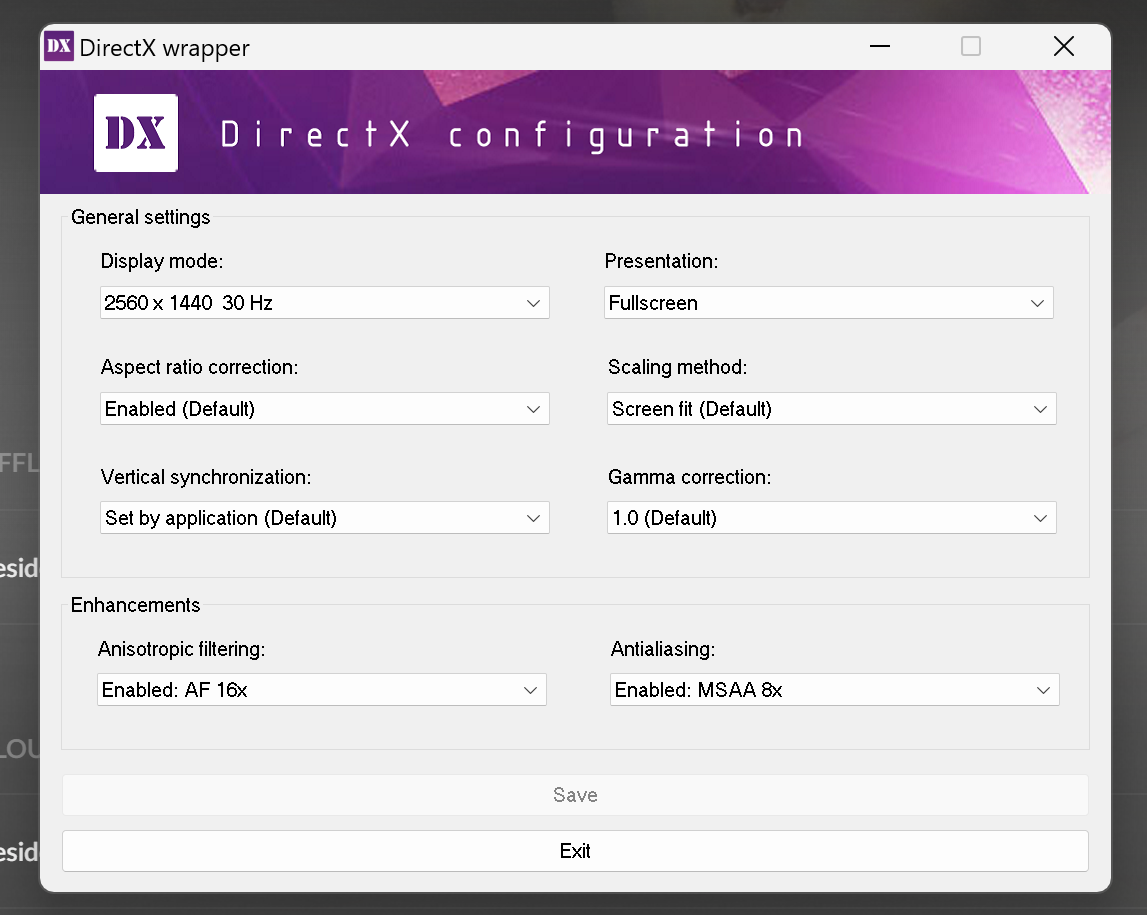
Task: Click the large DX logo in banner
Action: pos(136,133)
